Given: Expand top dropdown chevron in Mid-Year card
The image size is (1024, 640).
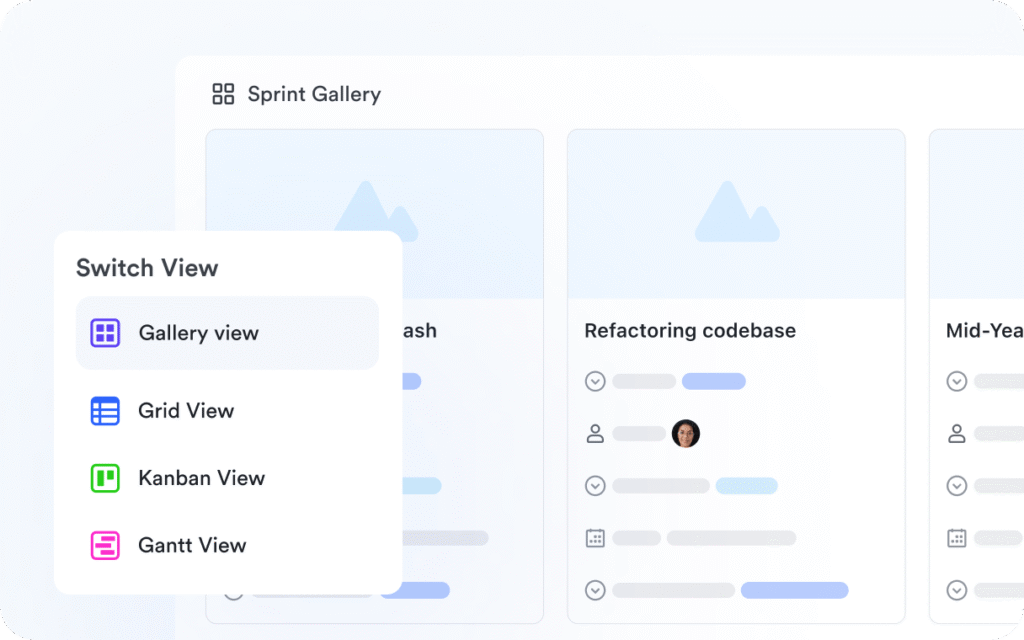Looking at the screenshot, I should (957, 381).
